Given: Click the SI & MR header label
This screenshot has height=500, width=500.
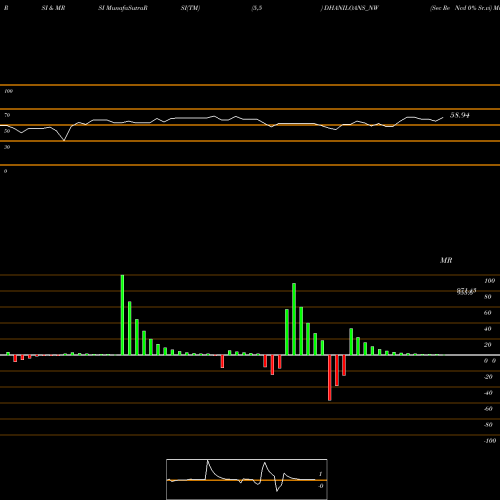Looking at the screenshot, I should click(53, 8).
